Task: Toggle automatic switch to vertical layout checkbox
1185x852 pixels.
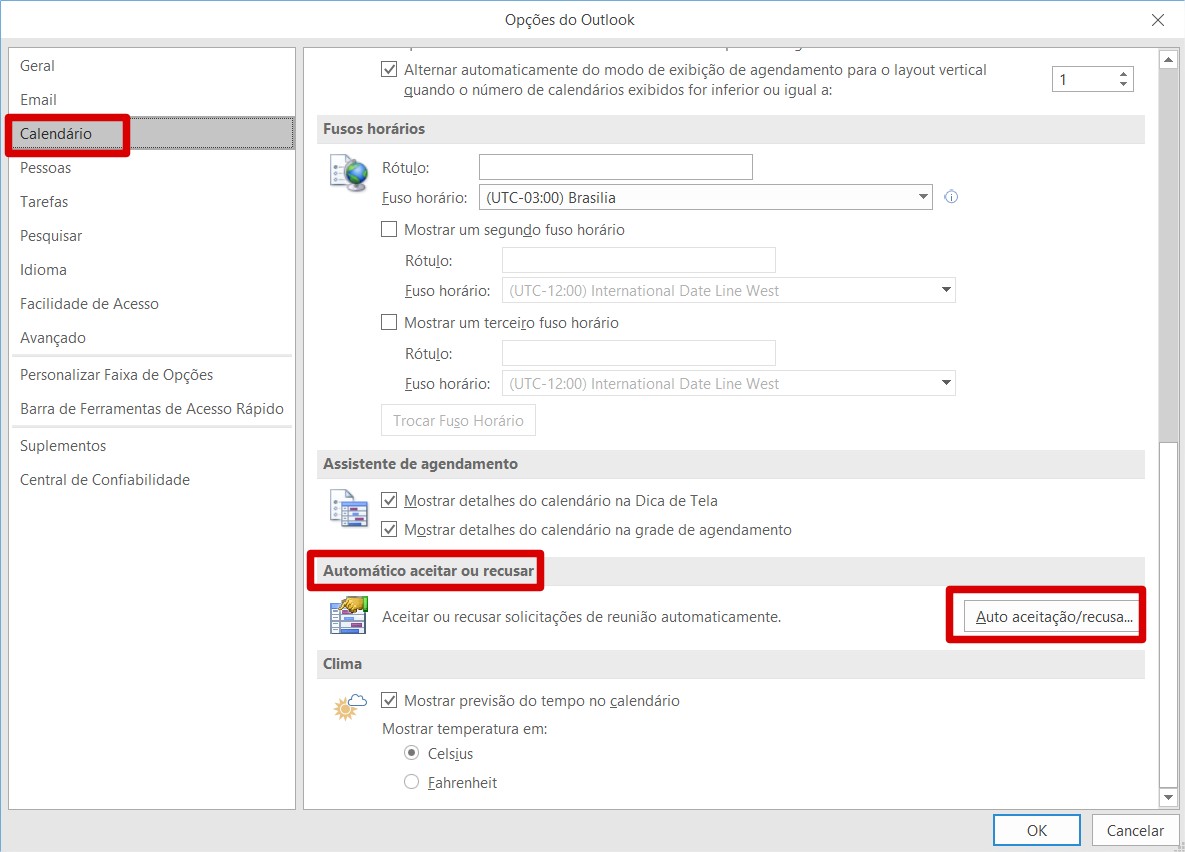Action: [389, 70]
